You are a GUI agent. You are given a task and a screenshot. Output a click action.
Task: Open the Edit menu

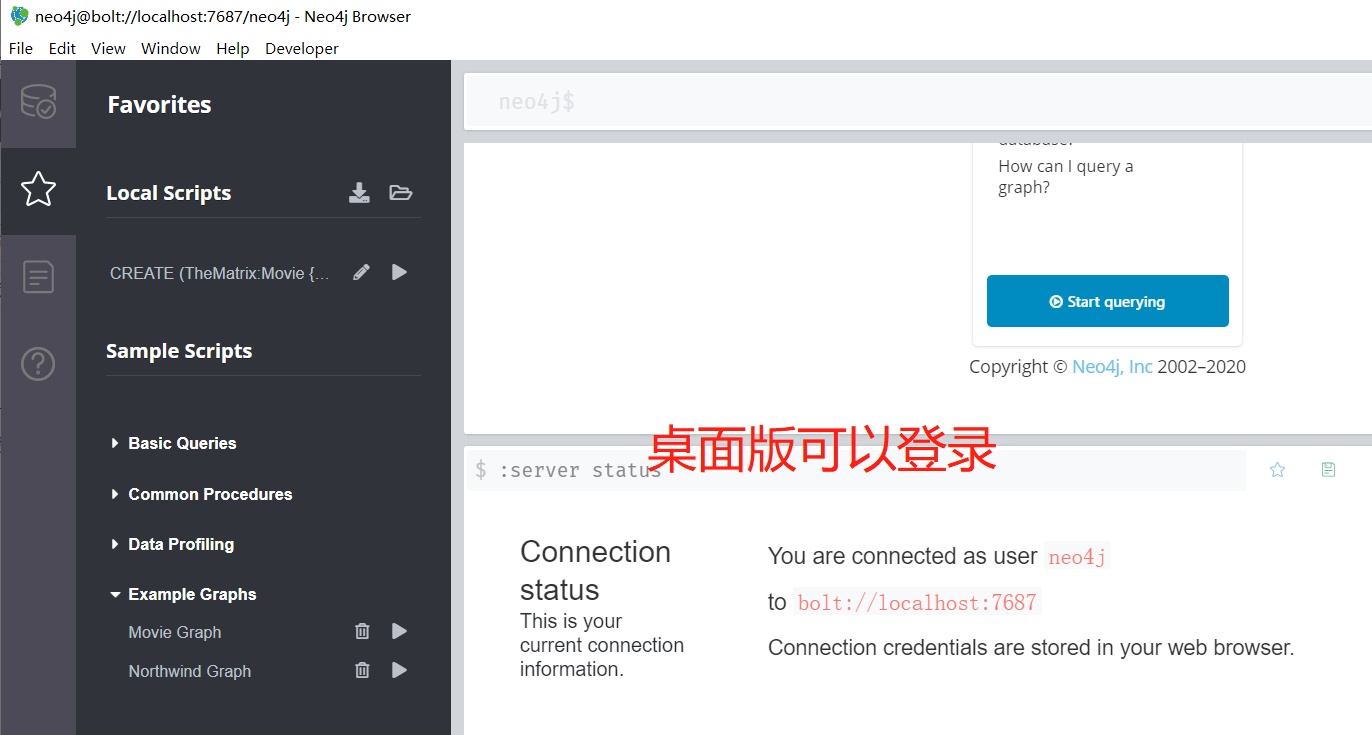pos(62,48)
